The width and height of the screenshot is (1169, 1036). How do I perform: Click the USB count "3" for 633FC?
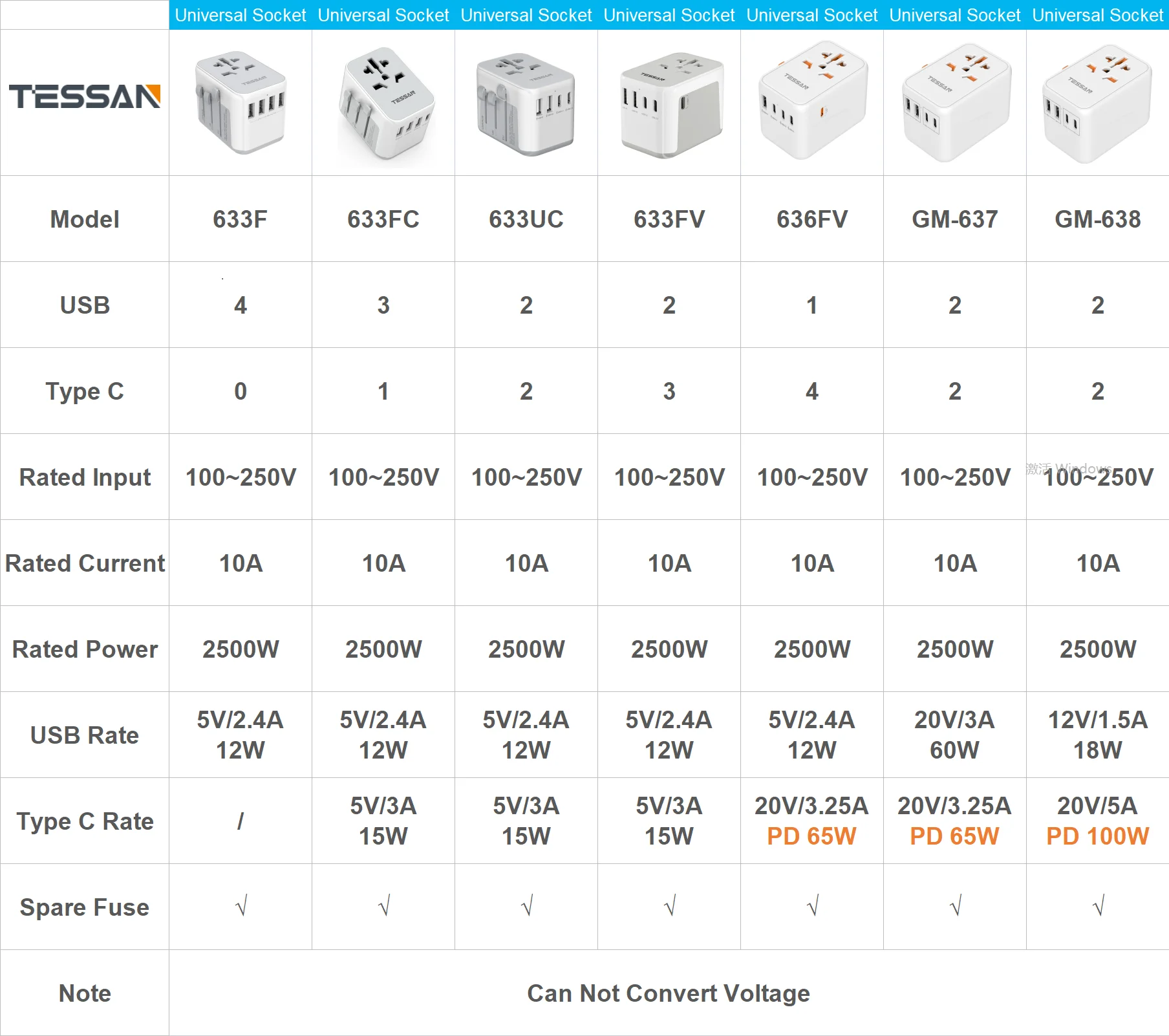tap(383, 305)
